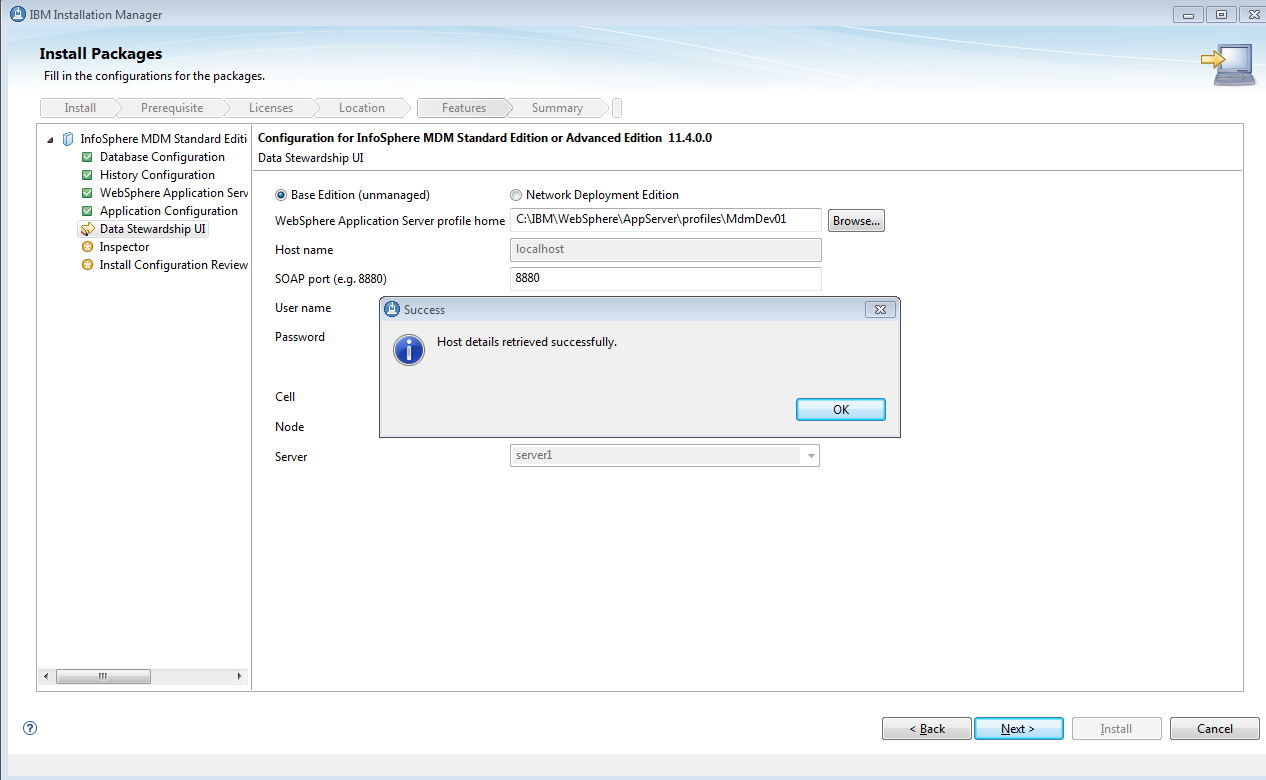Viewport: 1266px width, 780px height.
Task: Click left arrow of tree horizontal scrollbar
Action: click(x=44, y=677)
